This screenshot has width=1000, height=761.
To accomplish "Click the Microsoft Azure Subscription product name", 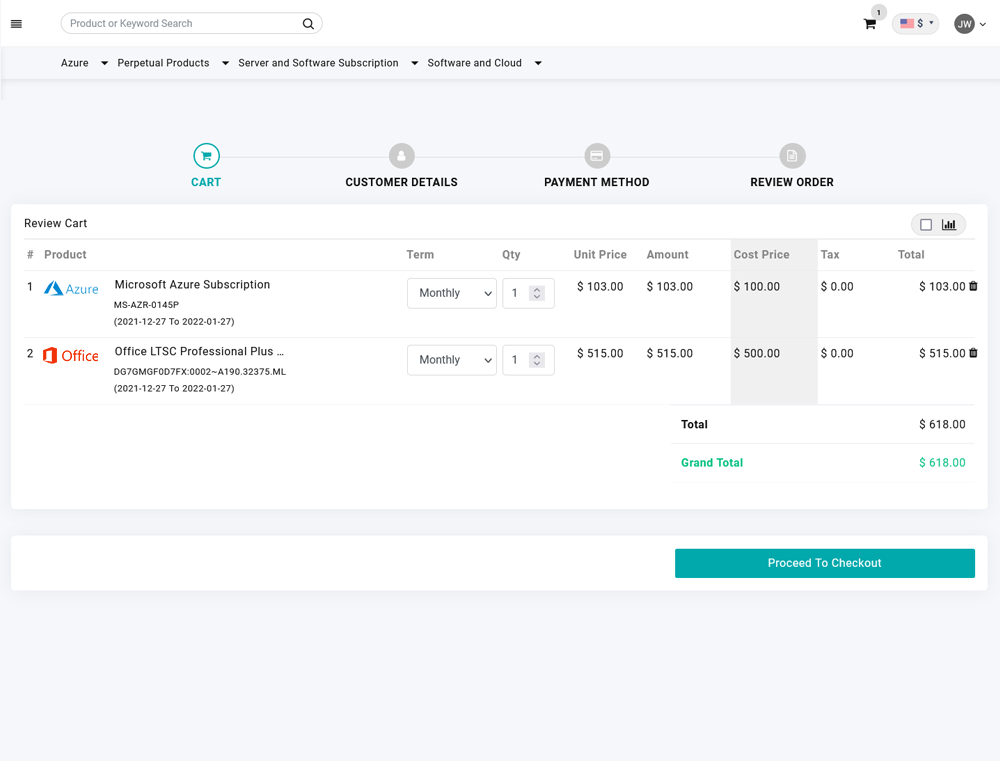I will point(192,285).
